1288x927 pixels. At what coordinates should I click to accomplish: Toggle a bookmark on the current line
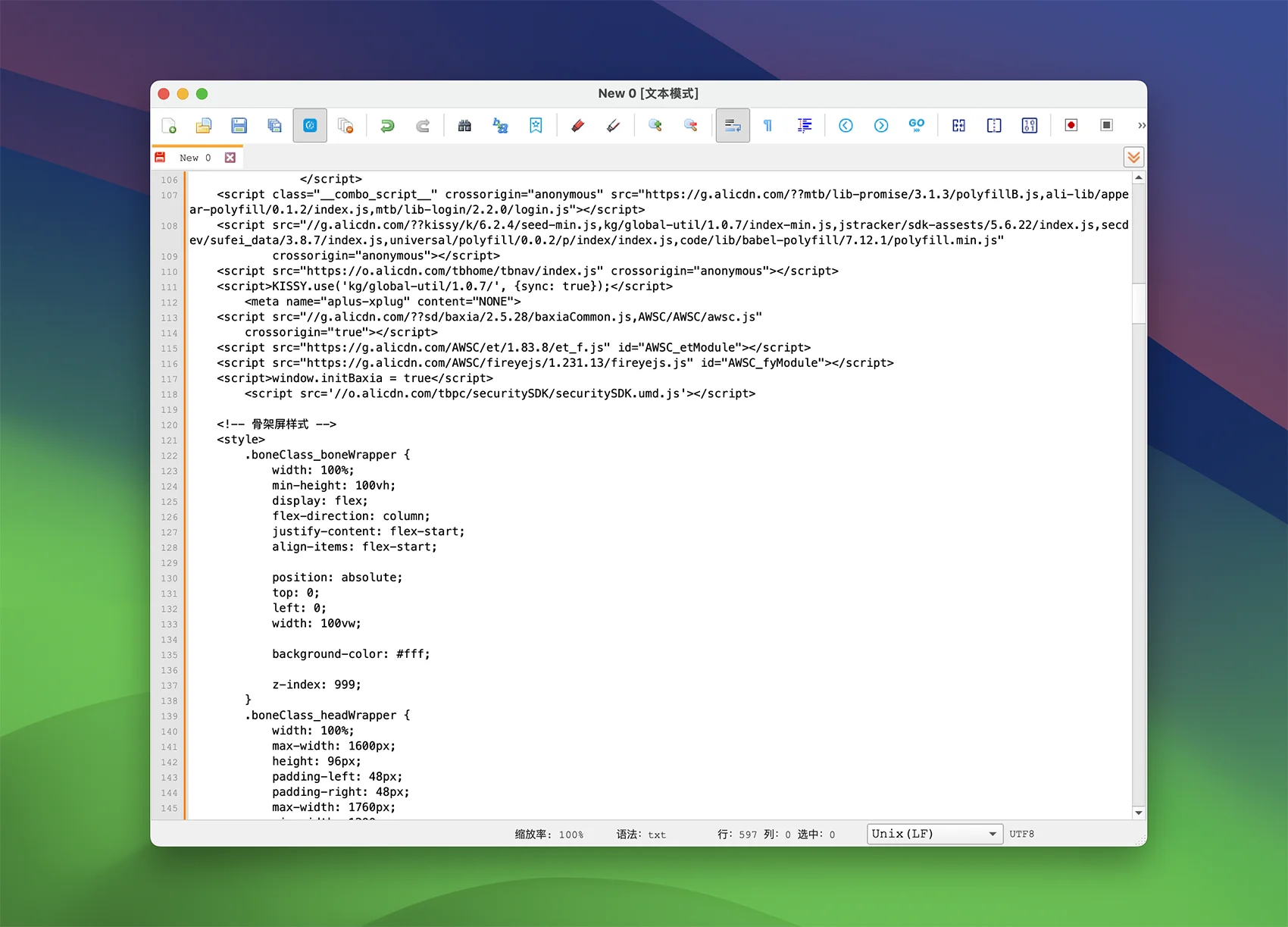coord(536,126)
